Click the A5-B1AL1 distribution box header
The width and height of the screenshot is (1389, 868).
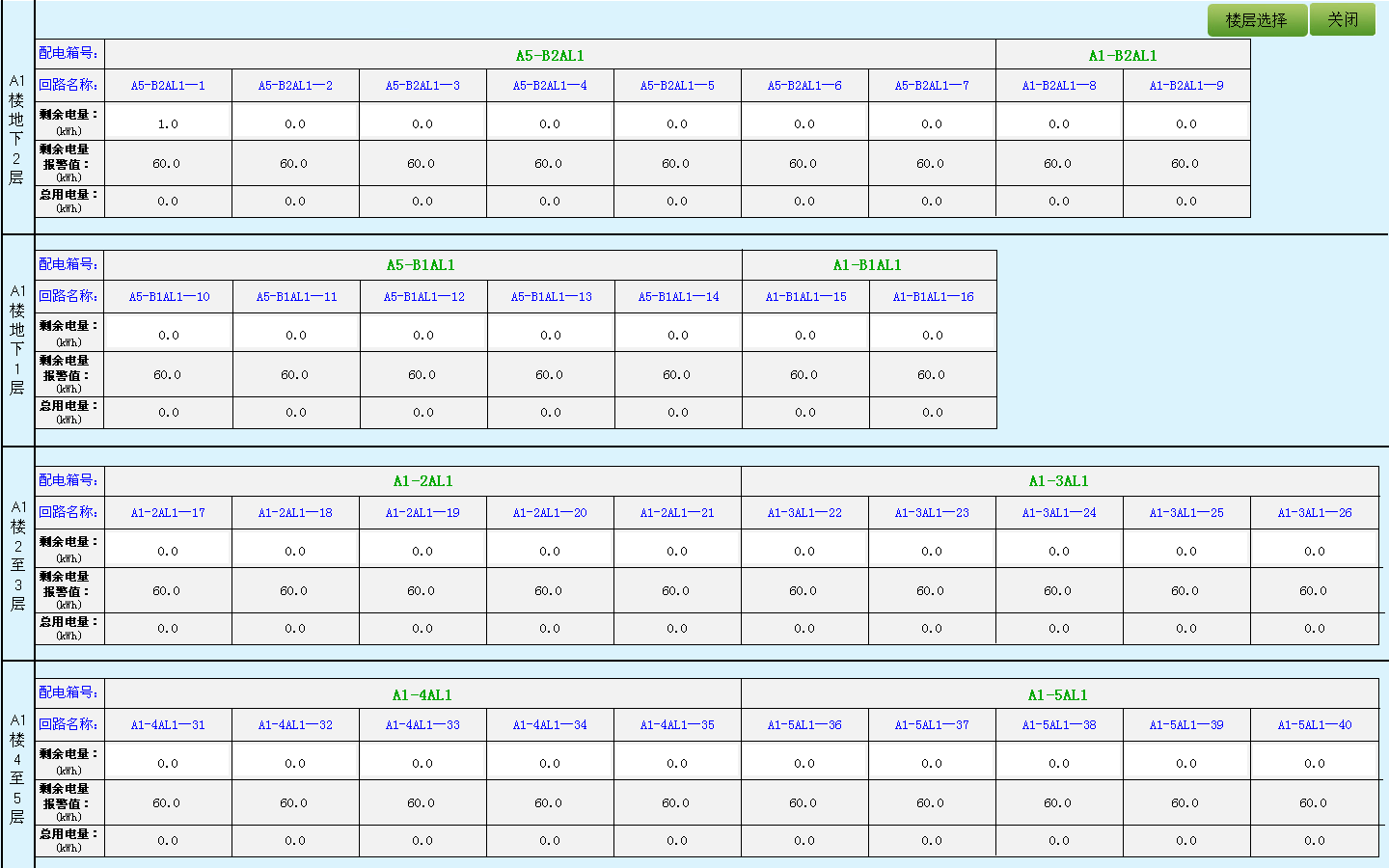point(421,265)
